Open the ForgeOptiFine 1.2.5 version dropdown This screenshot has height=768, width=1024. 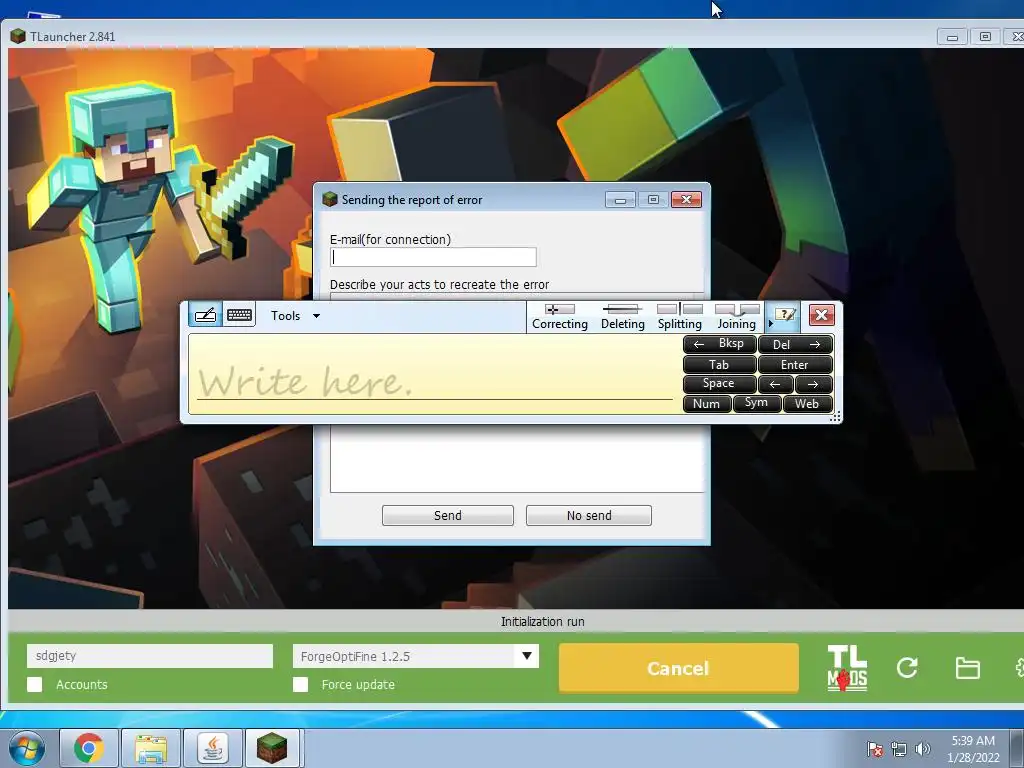(416, 656)
